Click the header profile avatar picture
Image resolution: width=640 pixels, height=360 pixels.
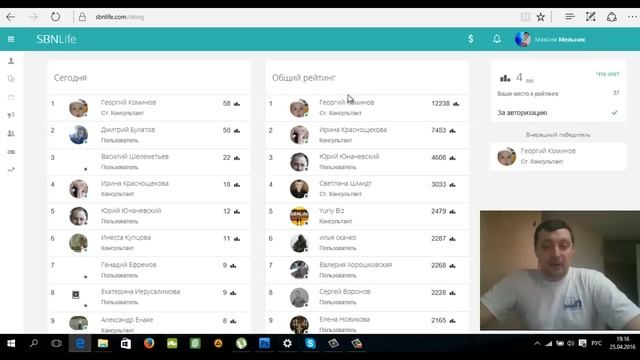(522, 40)
